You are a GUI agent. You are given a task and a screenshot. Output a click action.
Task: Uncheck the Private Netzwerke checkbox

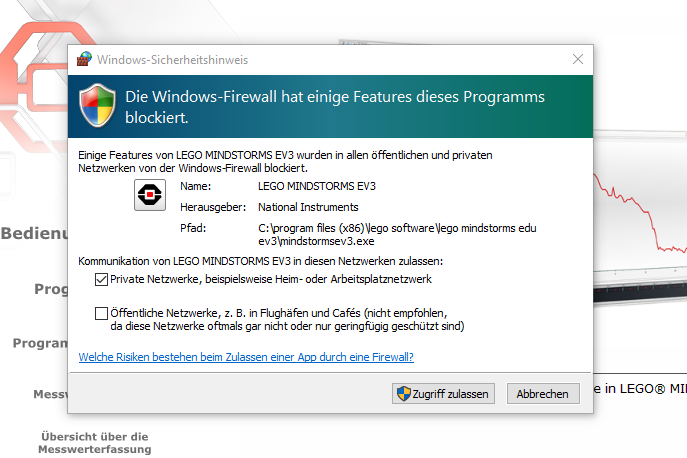click(x=101, y=278)
